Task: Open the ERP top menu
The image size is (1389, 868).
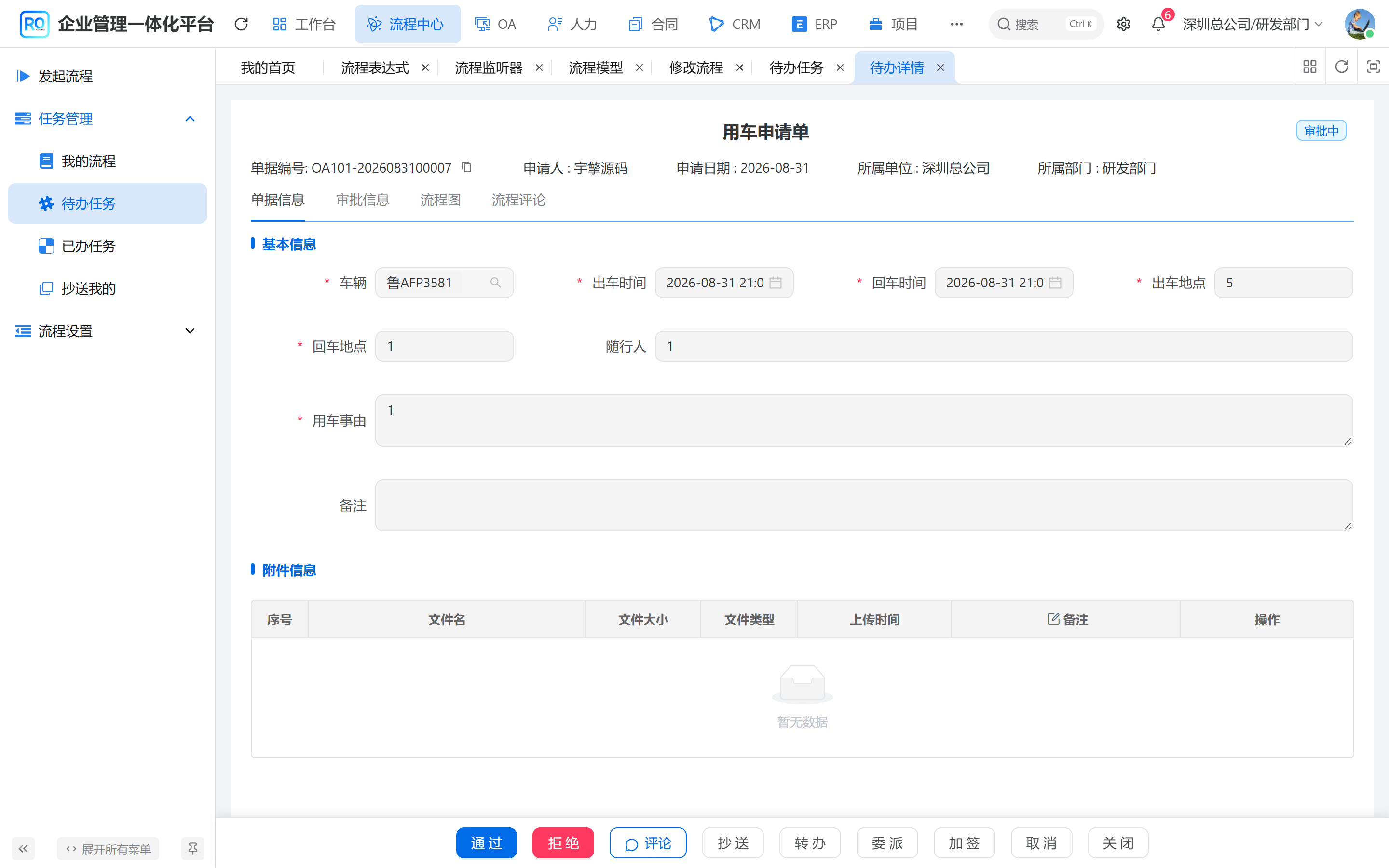Action: 814,24
